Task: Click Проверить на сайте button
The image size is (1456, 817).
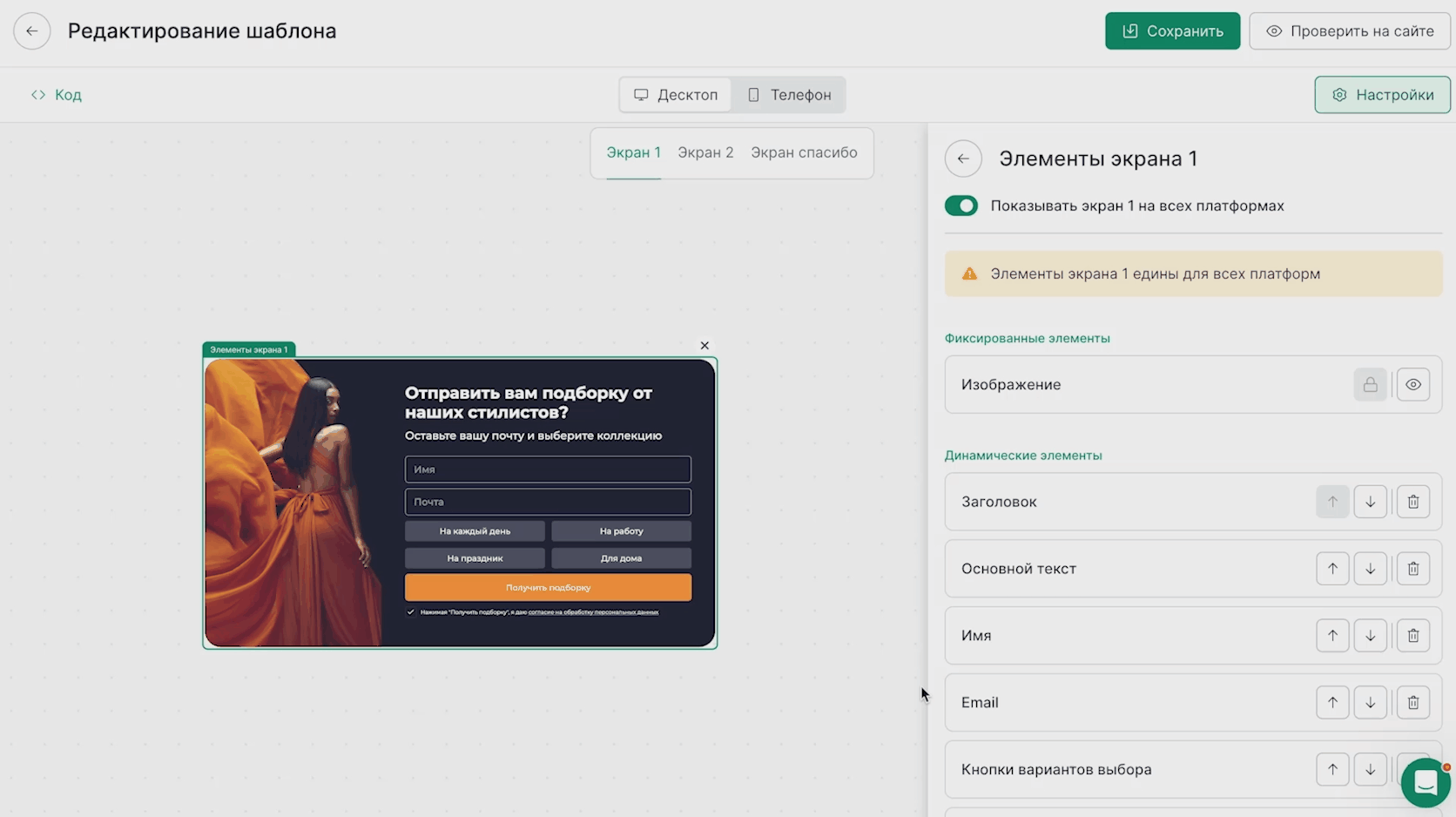Action: [x=1349, y=31]
